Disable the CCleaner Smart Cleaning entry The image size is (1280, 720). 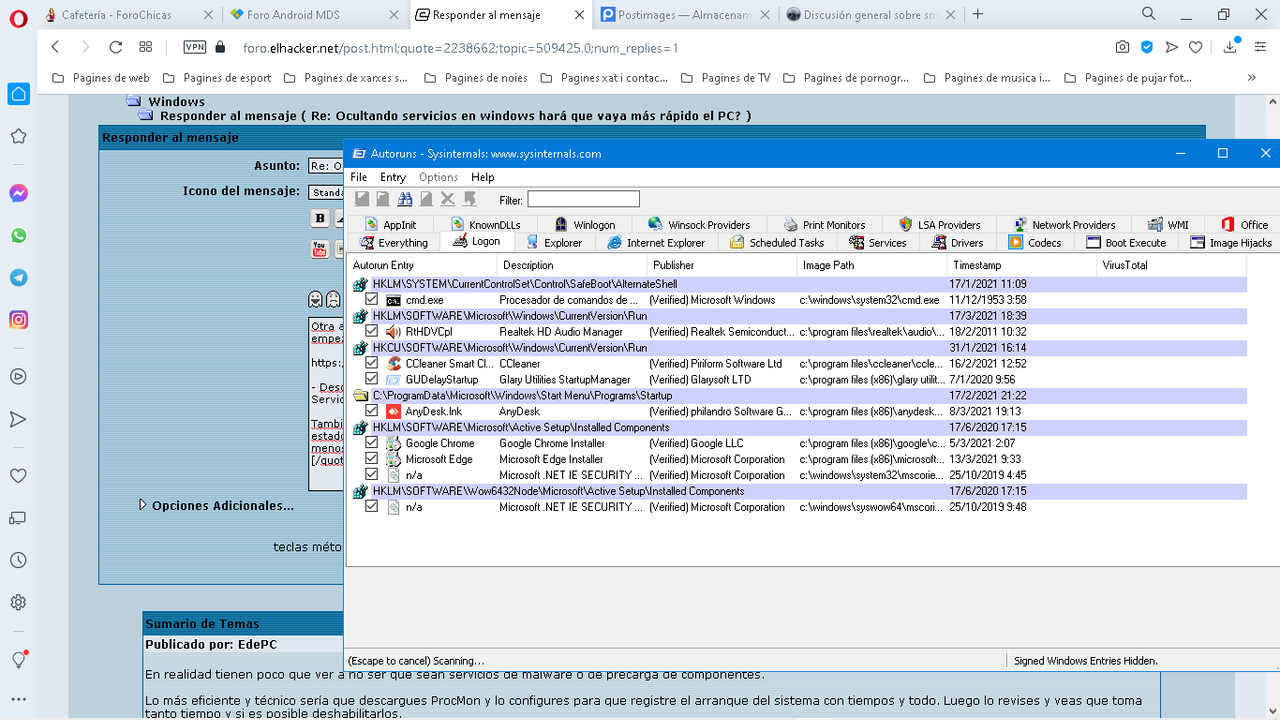[x=371, y=364]
